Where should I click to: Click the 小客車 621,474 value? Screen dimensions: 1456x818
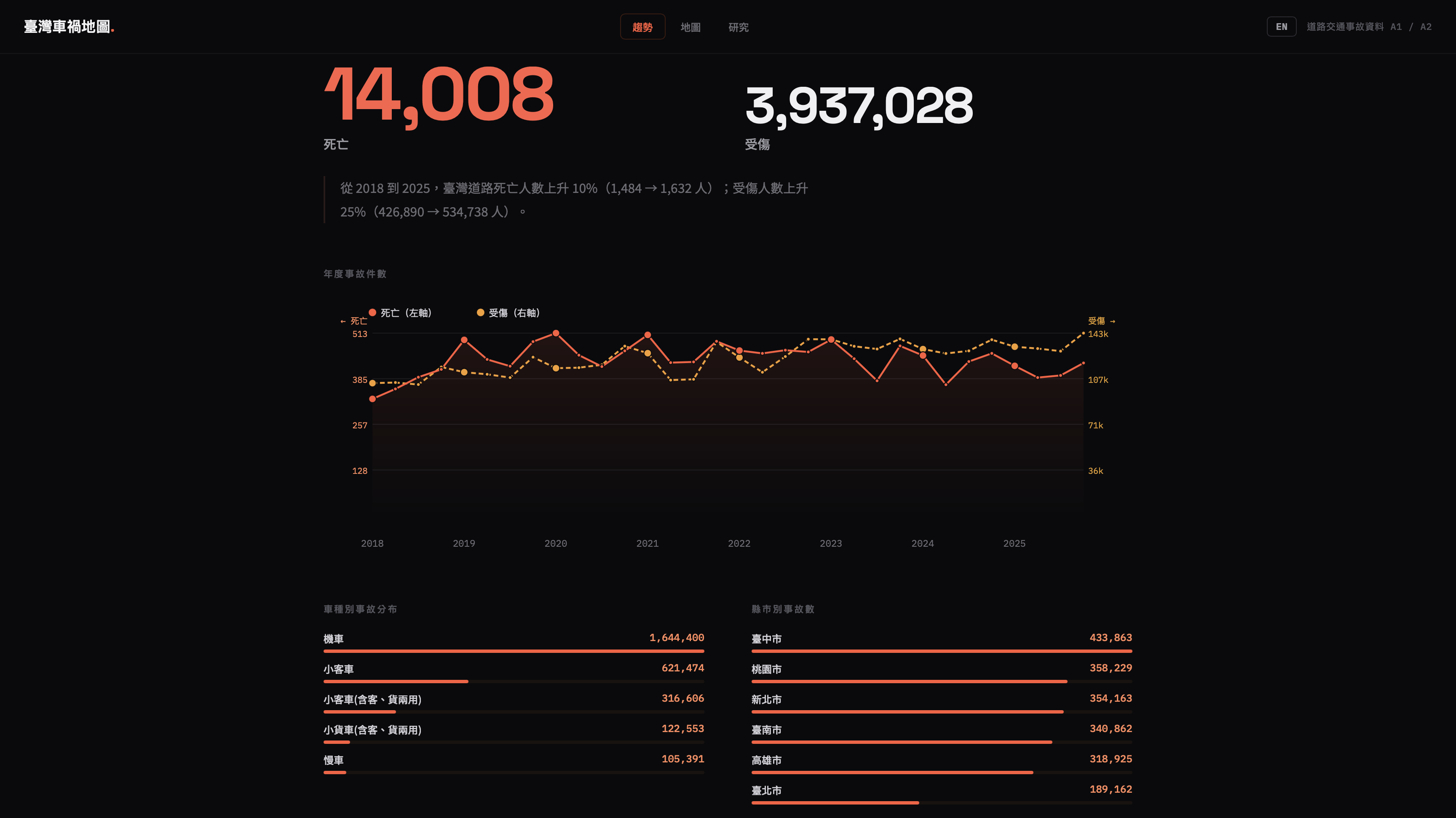pos(683,668)
